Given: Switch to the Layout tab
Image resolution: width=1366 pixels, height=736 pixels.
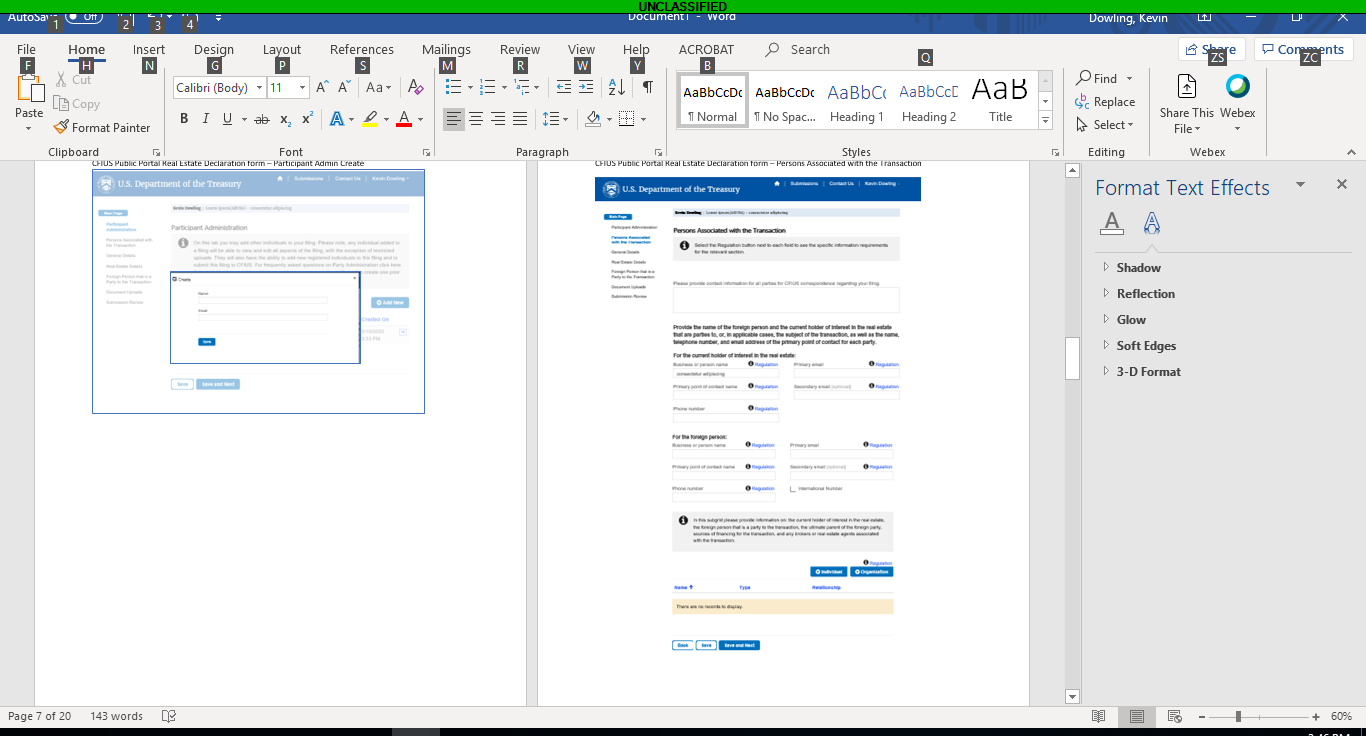Looking at the screenshot, I should tap(282, 49).
